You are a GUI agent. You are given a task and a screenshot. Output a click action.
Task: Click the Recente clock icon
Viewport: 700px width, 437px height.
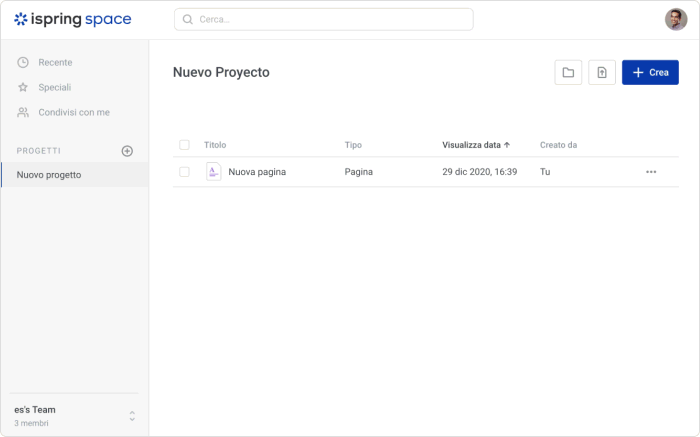click(x=23, y=62)
